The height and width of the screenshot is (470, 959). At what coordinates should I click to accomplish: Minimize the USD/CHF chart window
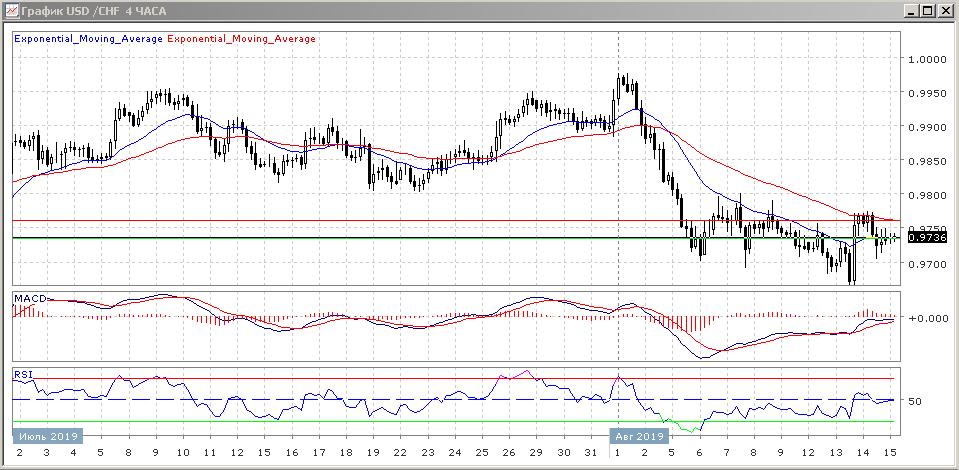[912, 11]
